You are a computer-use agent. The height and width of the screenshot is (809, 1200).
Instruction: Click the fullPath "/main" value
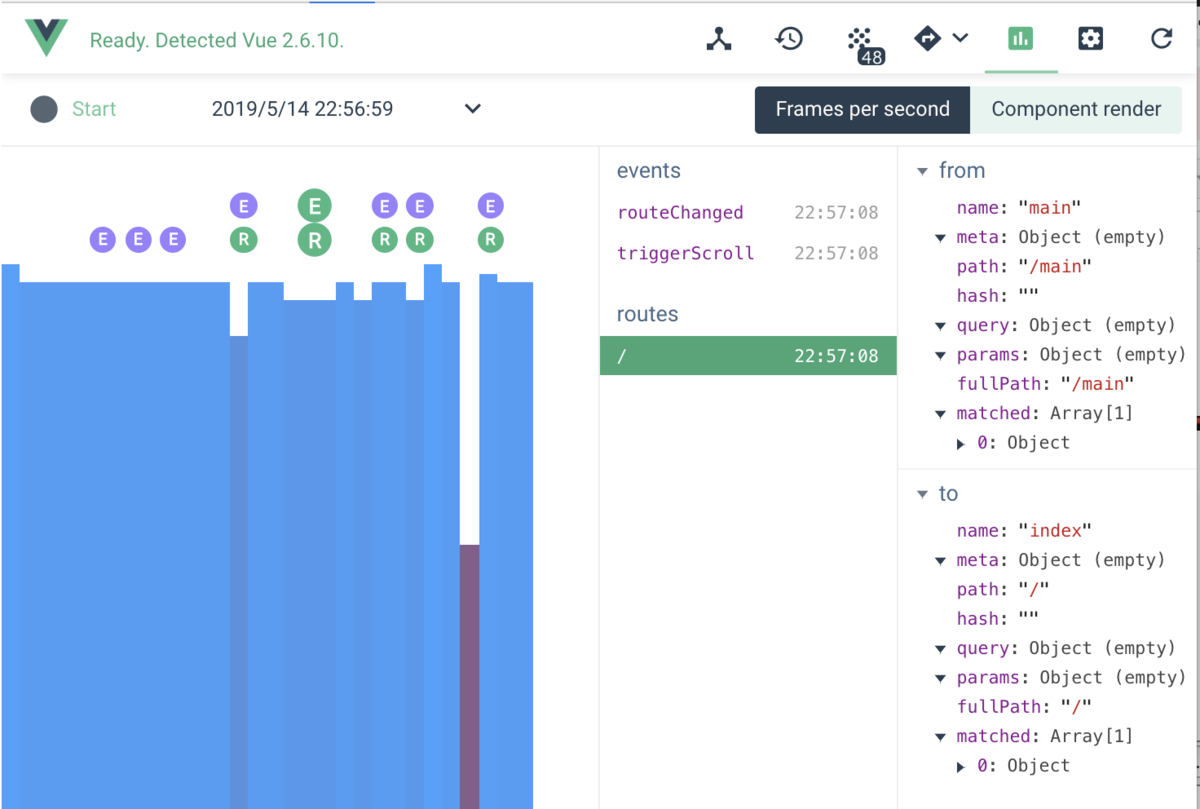click(1099, 384)
